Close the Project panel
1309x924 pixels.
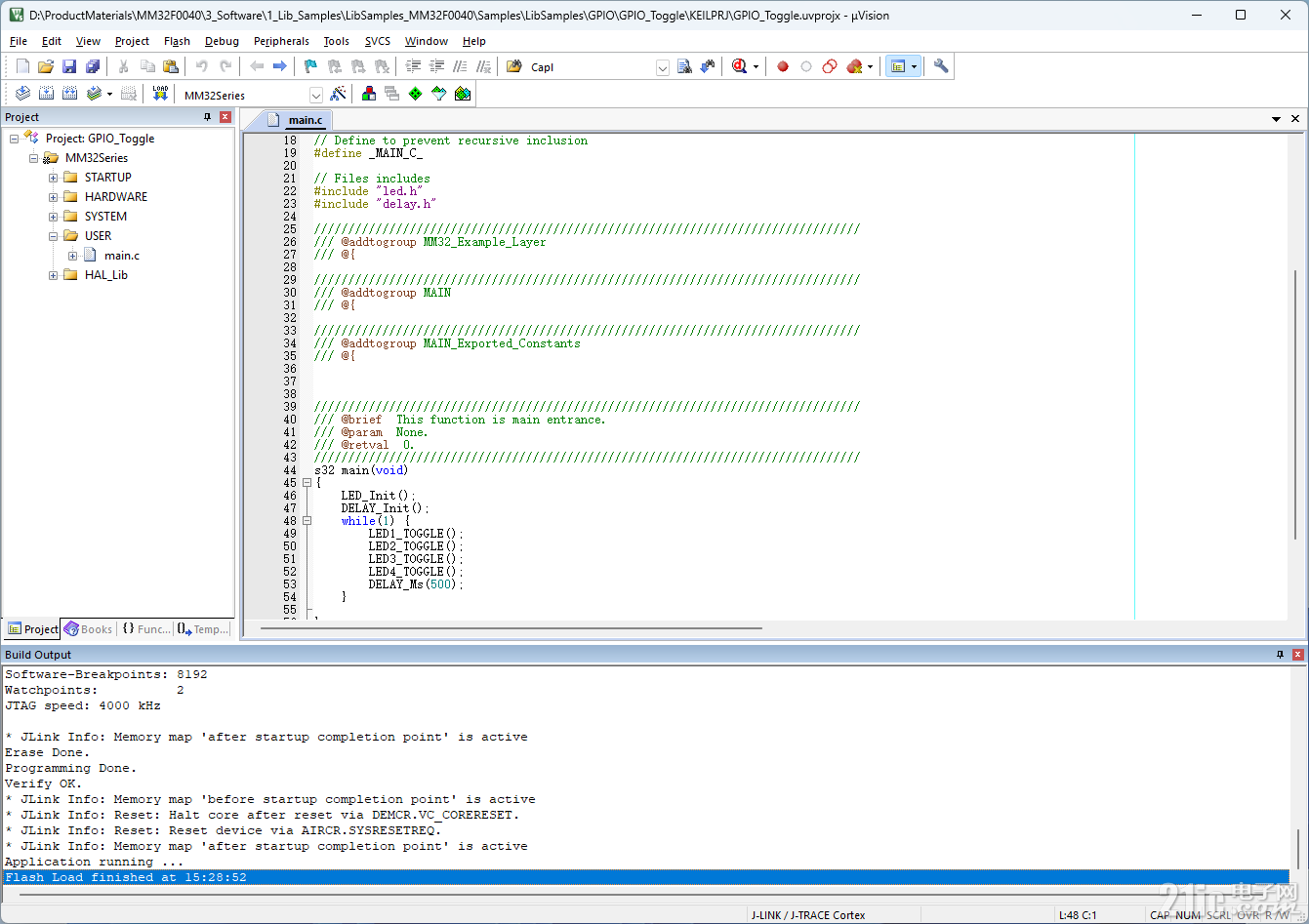coord(225,117)
